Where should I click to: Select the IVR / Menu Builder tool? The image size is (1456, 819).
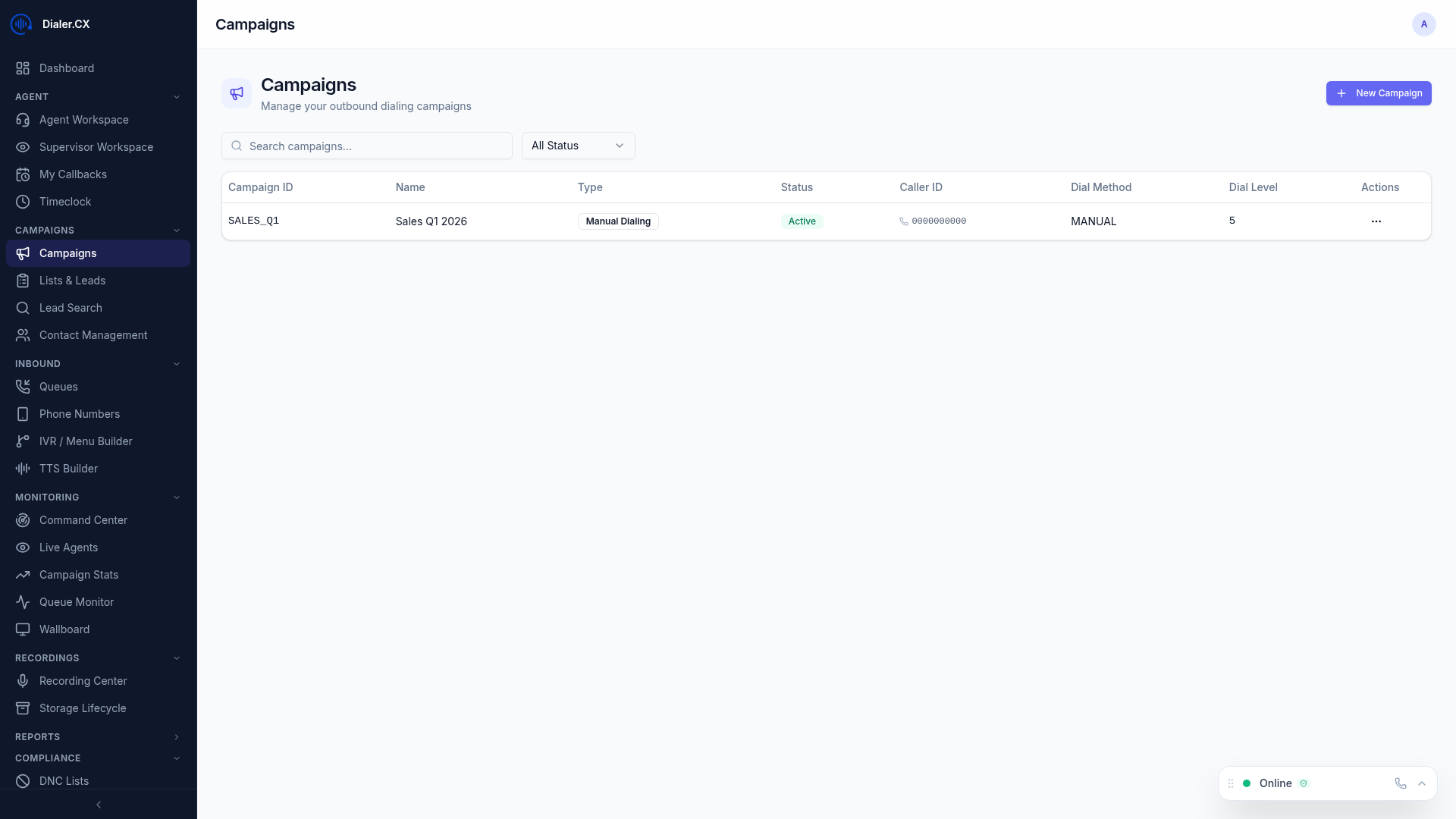pos(86,441)
